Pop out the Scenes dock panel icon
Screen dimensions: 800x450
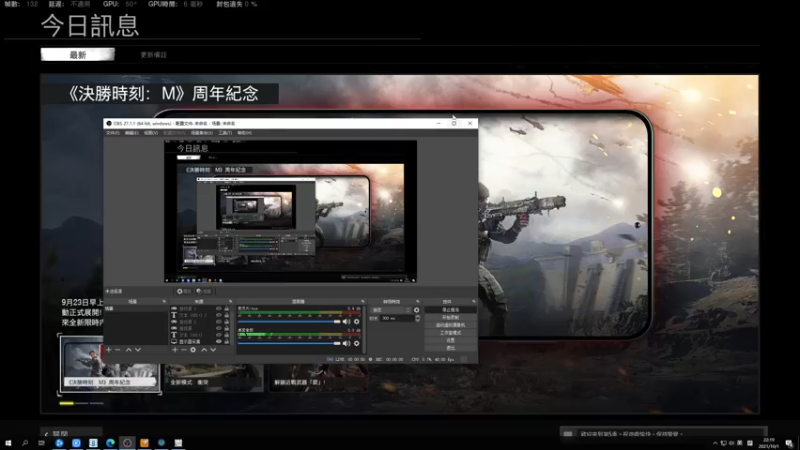164,302
